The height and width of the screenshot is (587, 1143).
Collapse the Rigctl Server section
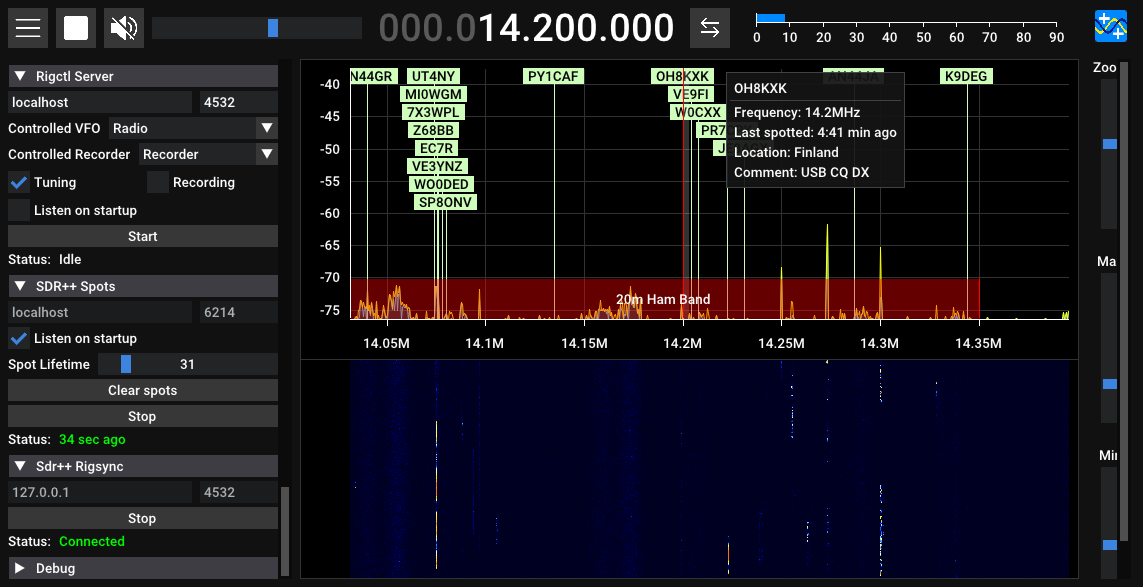pos(143,76)
